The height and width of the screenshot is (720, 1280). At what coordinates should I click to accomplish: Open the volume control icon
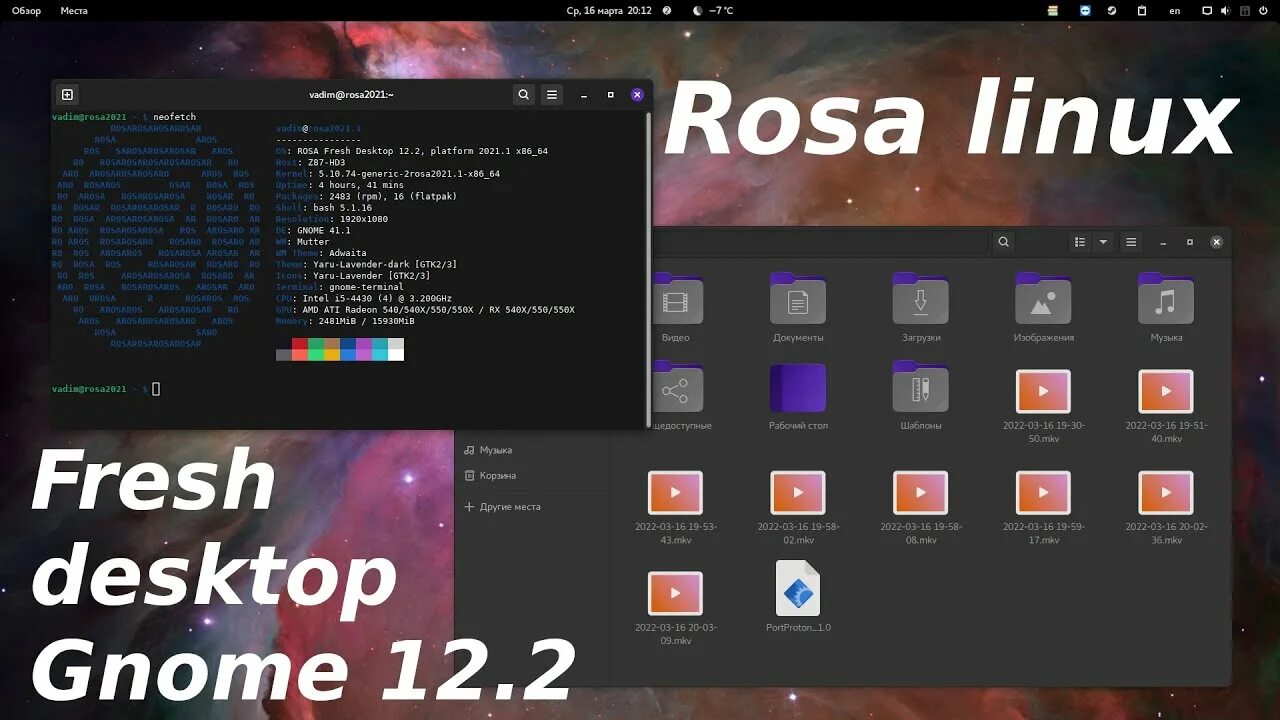tap(1227, 11)
